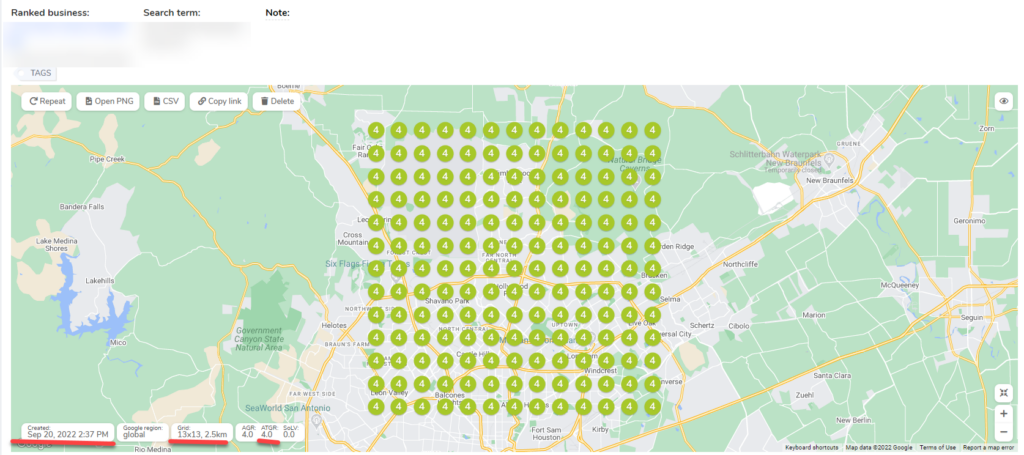Click Report a map error link
1024x455 pixels.
click(x=990, y=448)
